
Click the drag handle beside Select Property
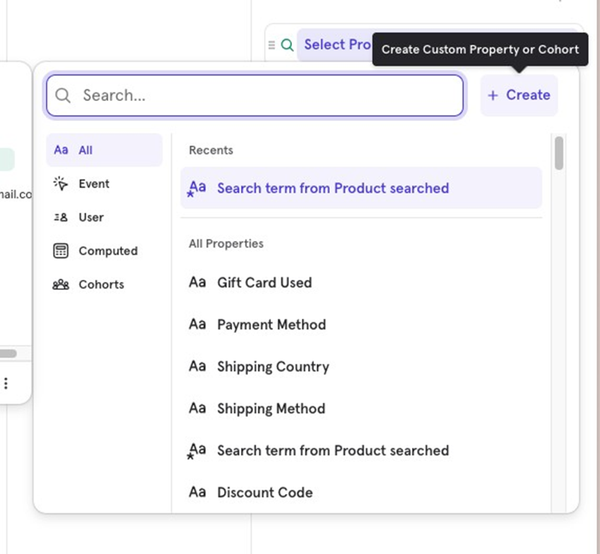(271, 45)
